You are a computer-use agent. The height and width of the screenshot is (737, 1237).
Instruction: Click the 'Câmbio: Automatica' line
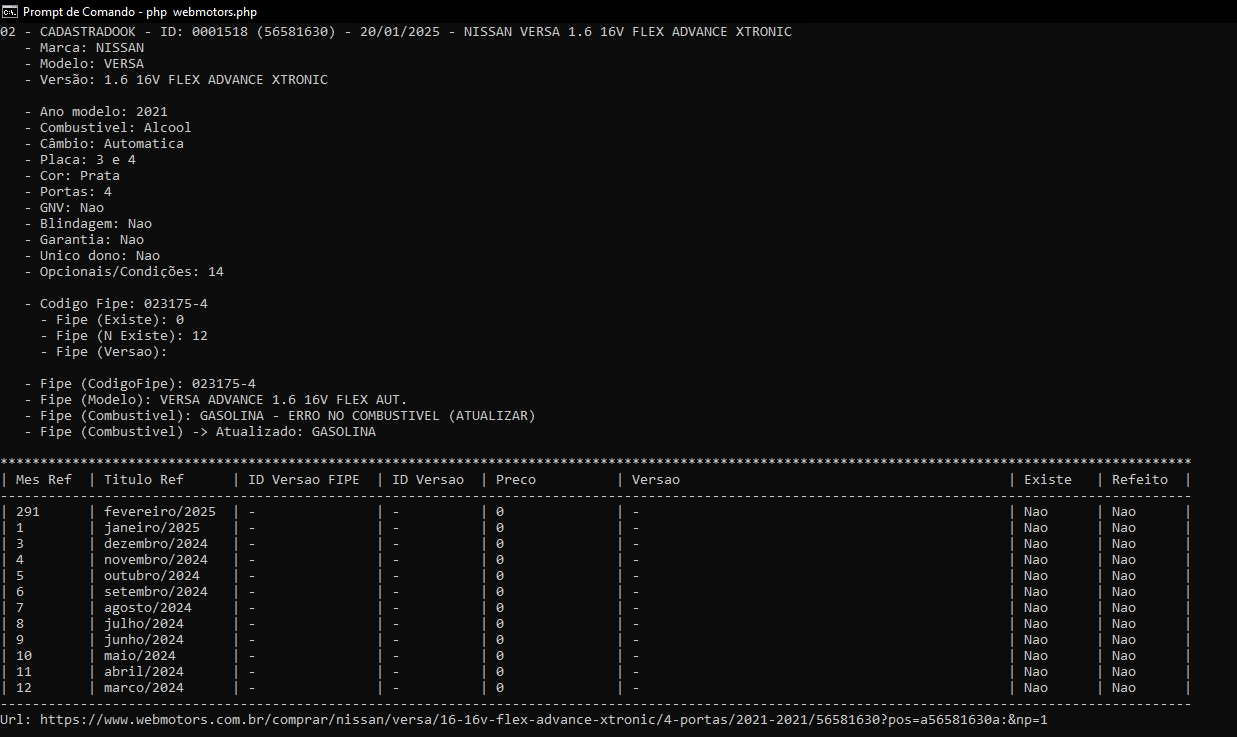pyautogui.click(x=104, y=144)
